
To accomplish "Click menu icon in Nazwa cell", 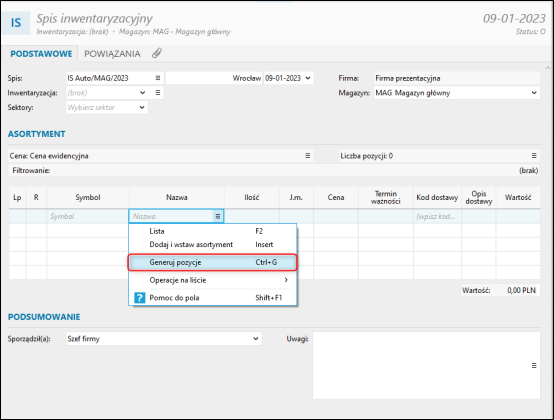I will point(218,216).
